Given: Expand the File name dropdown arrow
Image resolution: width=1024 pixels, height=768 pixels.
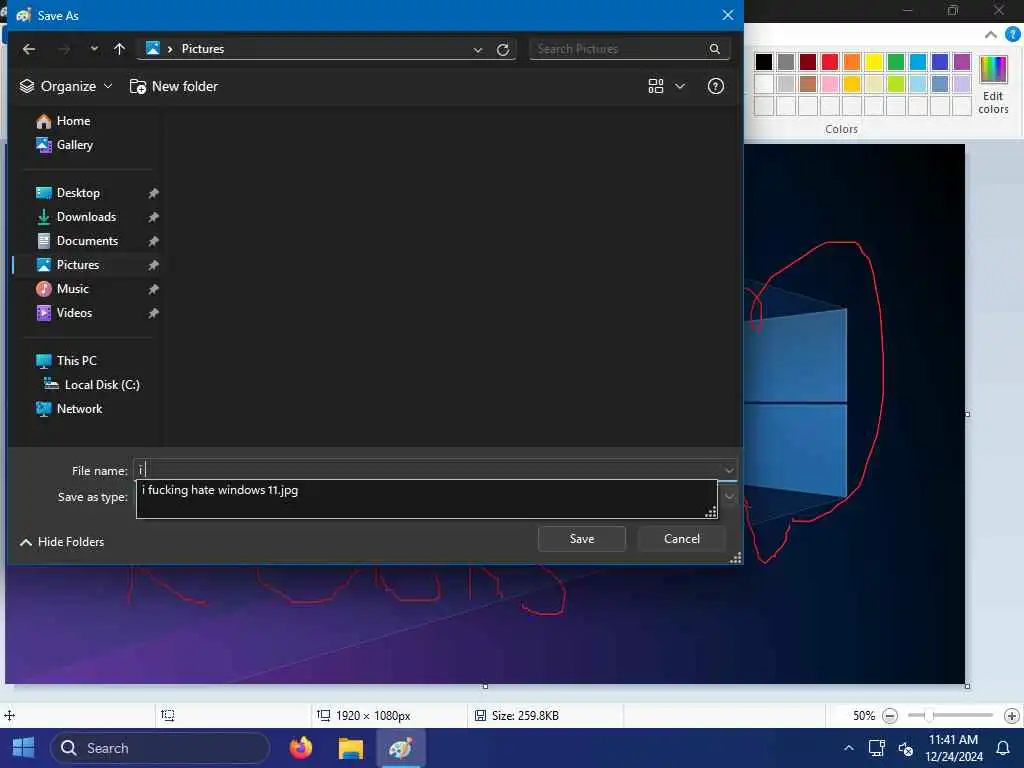Looking at the screenshot, I should (729, 470).
